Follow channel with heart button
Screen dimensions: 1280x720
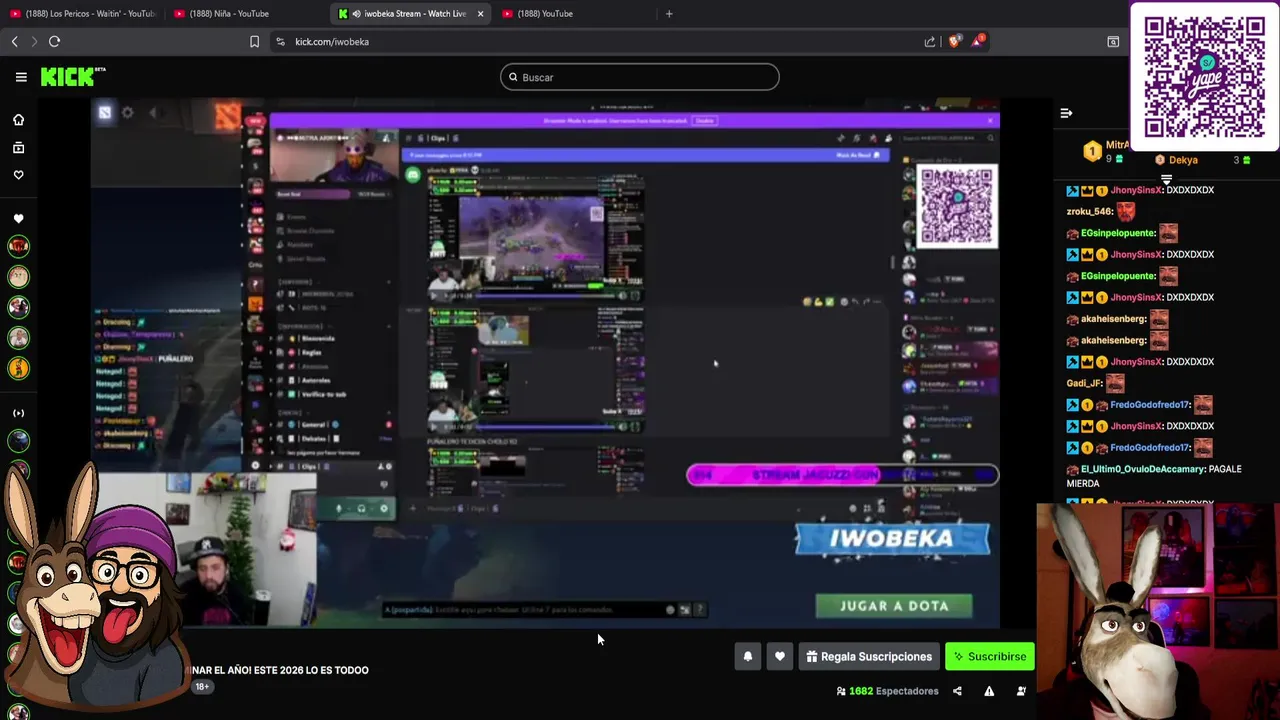(x=780, y=657)
